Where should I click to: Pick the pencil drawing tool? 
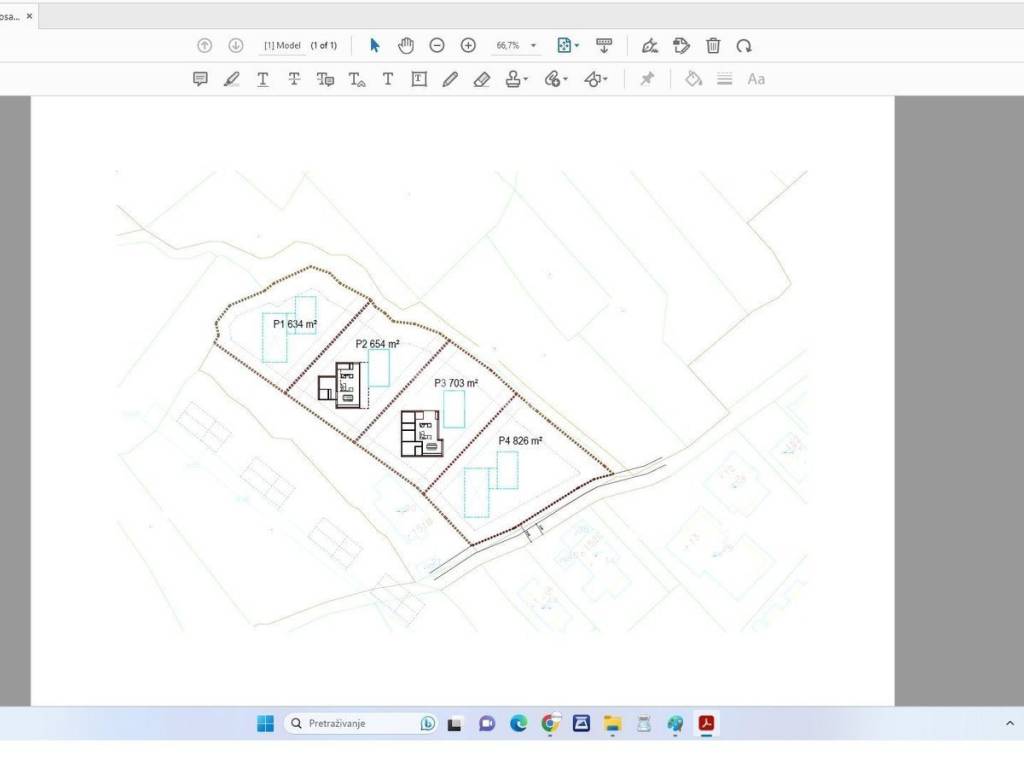pos(450,79)
